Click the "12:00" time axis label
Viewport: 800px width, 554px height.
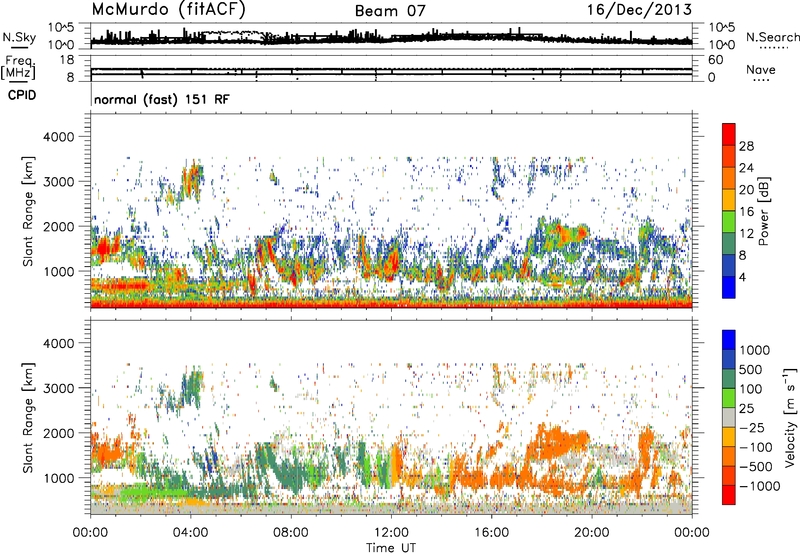pos(391,533)
